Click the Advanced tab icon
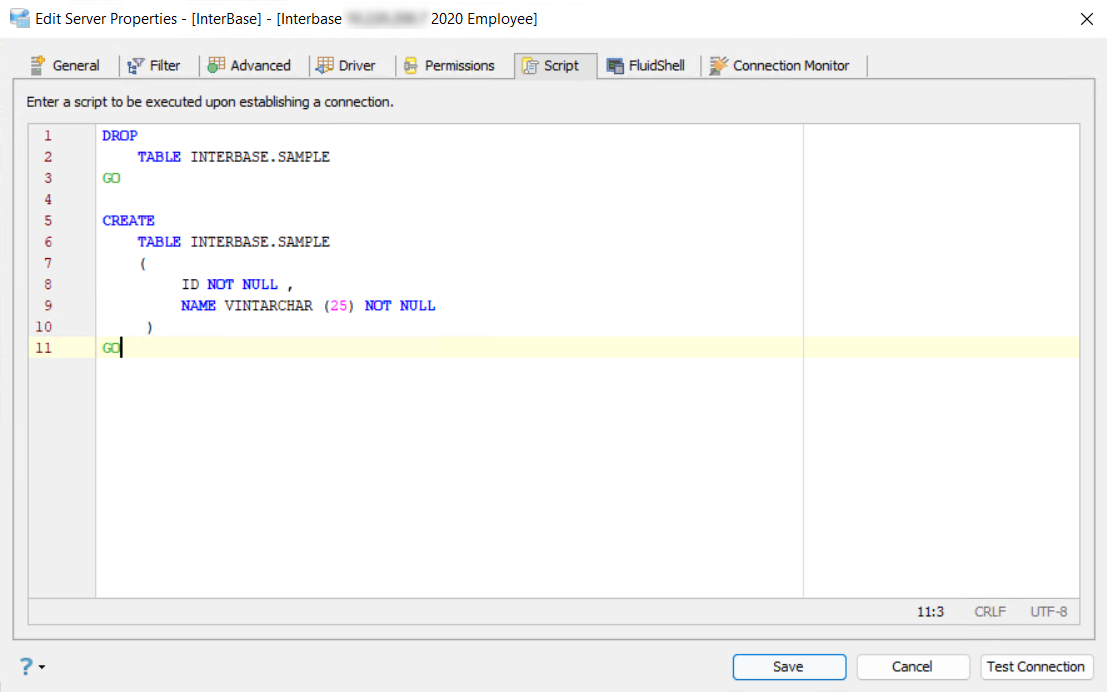 (x=217, y=66)
